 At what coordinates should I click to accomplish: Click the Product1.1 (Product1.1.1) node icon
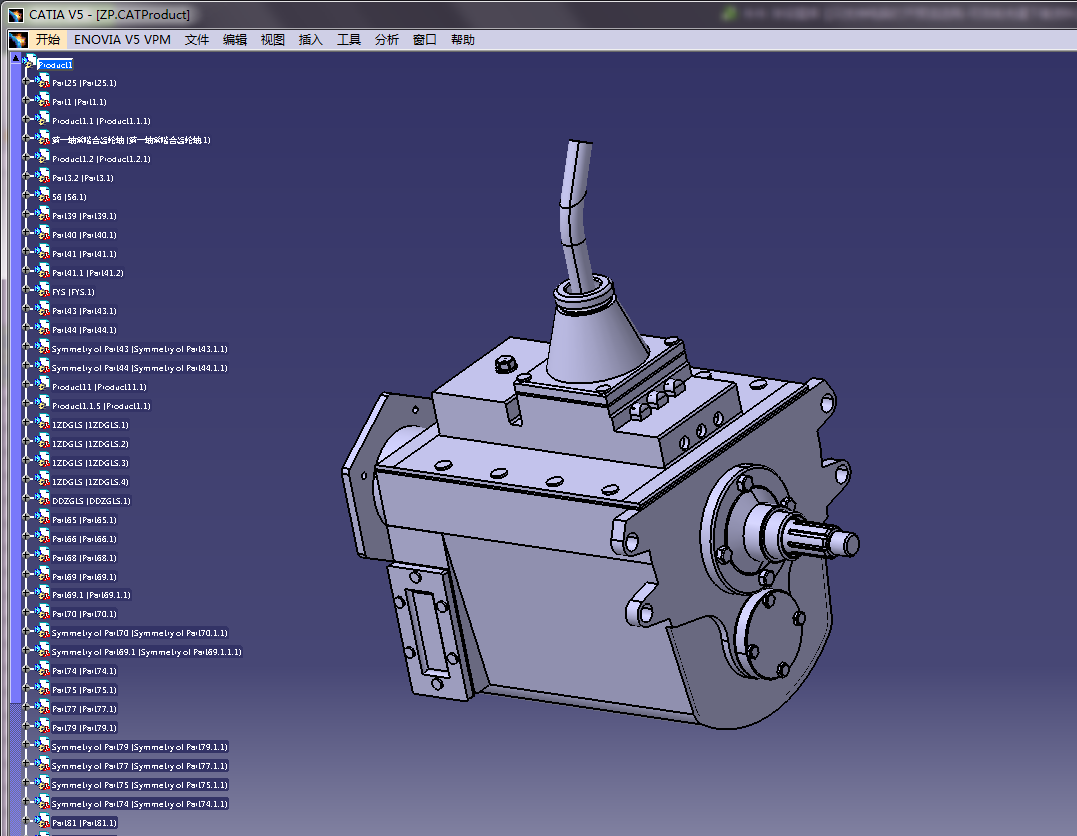point(43,120)
